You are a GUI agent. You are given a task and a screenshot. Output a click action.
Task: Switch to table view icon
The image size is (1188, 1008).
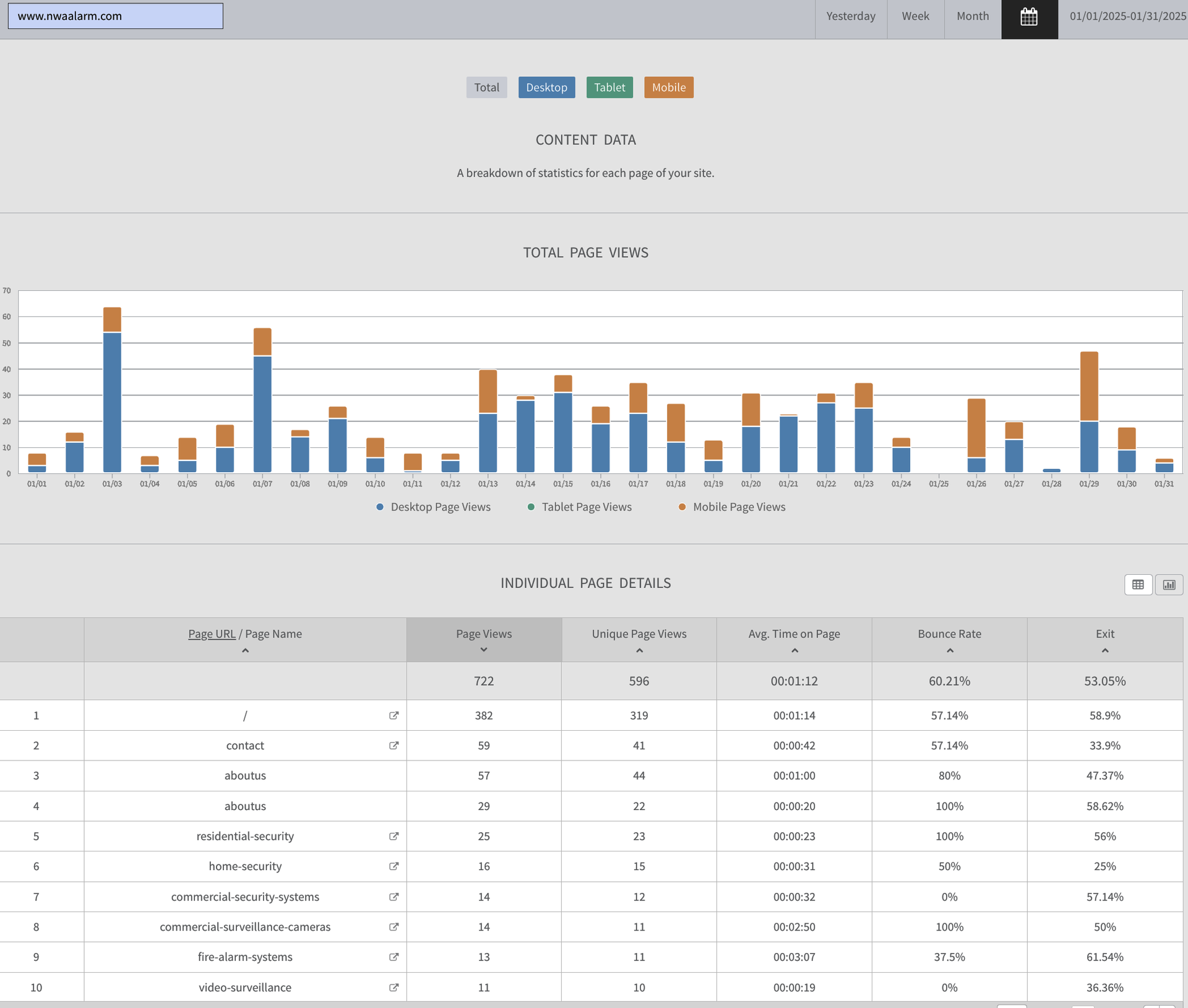click(1137, 585)
